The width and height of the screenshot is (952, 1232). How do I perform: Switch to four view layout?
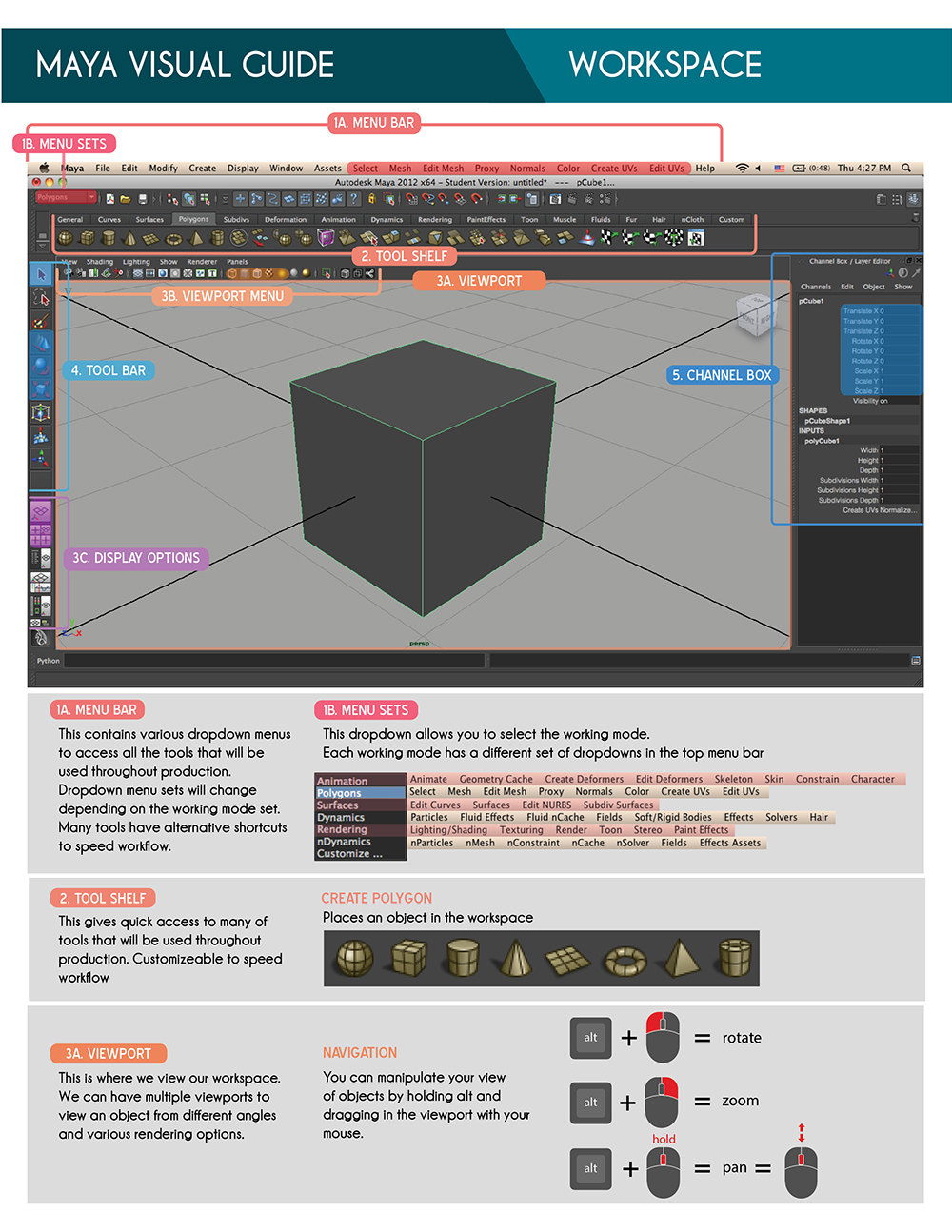41,534
